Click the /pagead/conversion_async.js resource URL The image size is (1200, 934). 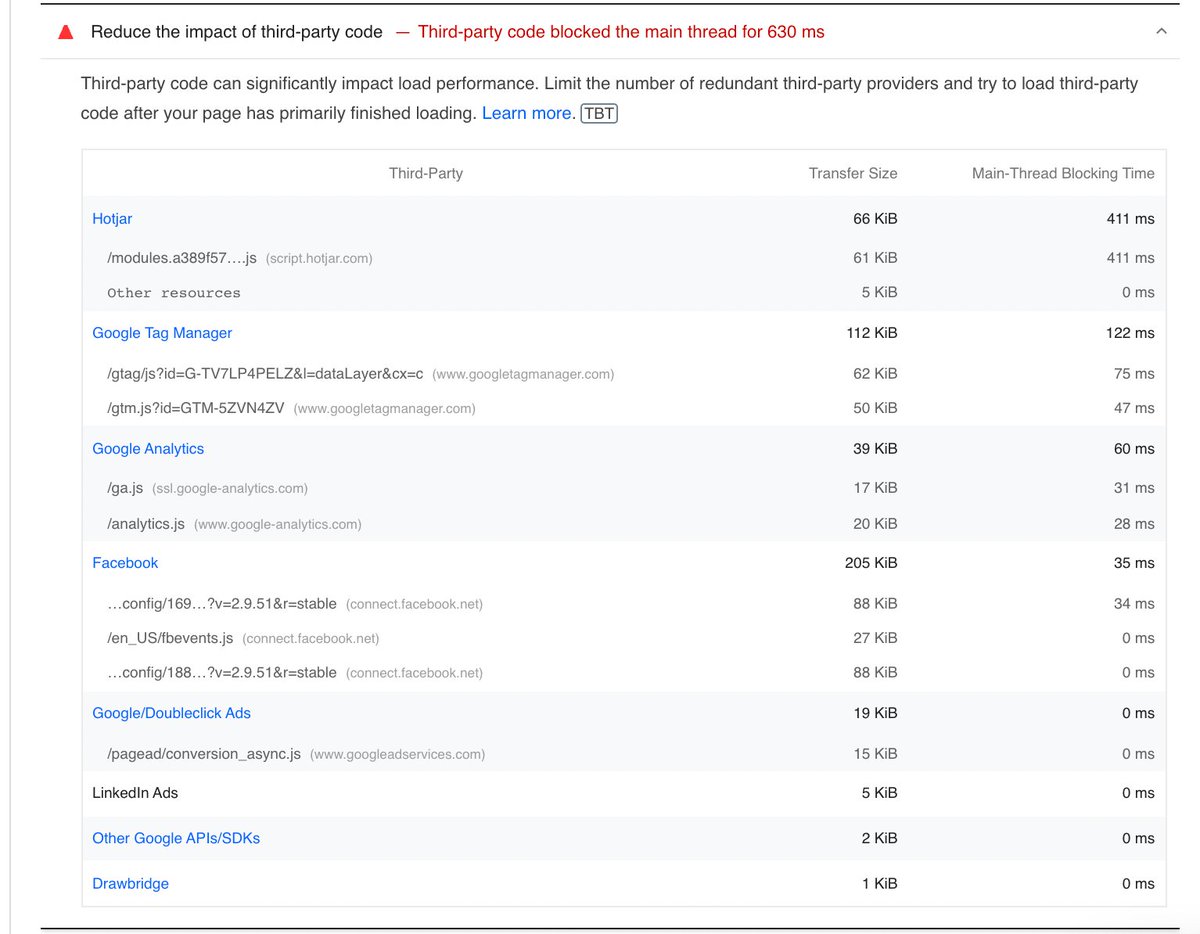click(204, 753)
